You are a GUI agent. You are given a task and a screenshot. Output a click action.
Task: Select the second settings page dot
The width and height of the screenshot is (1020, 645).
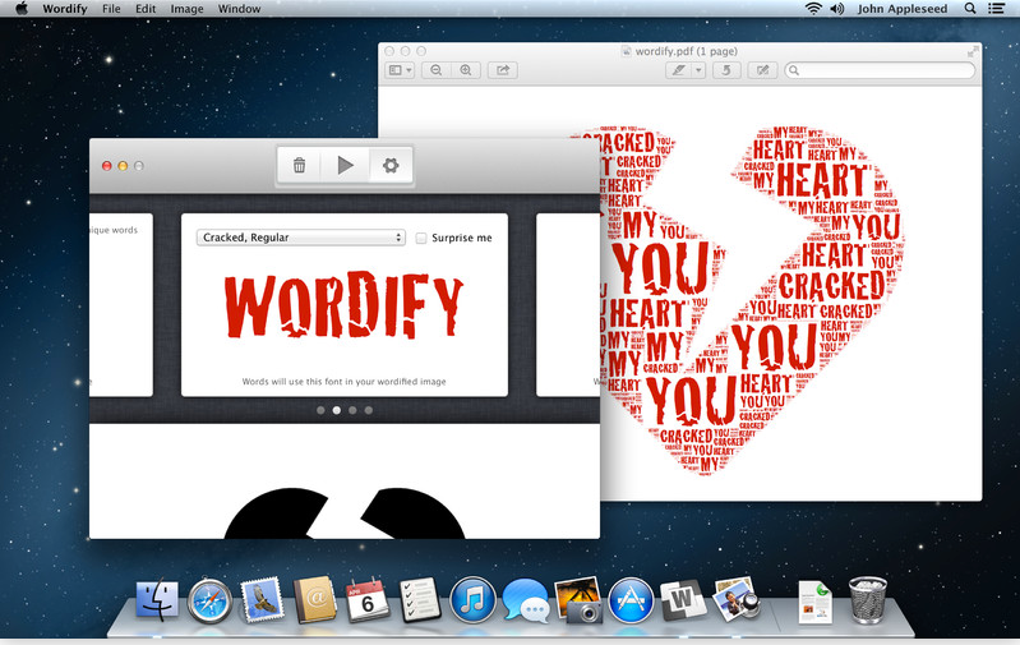336,410
